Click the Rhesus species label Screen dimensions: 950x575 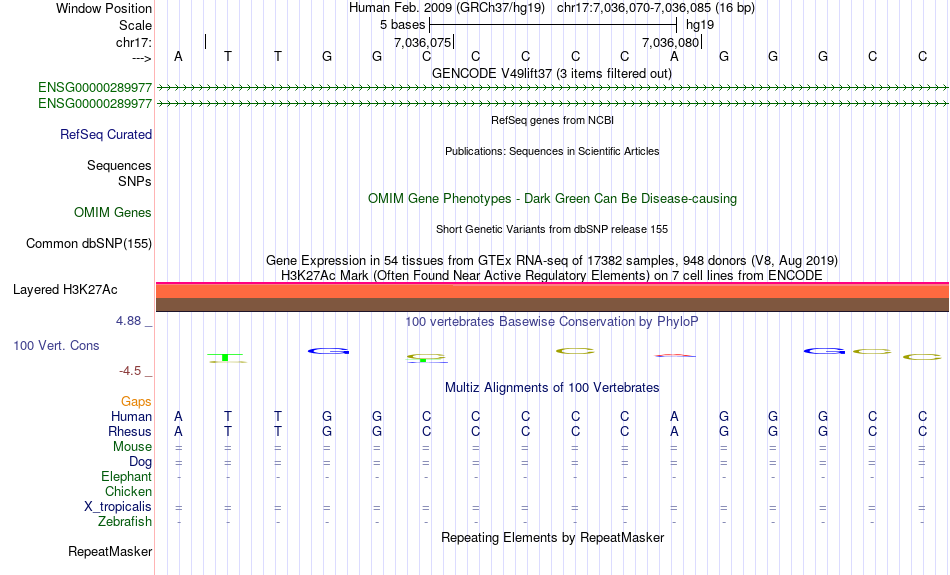click(x=130, y=431)
